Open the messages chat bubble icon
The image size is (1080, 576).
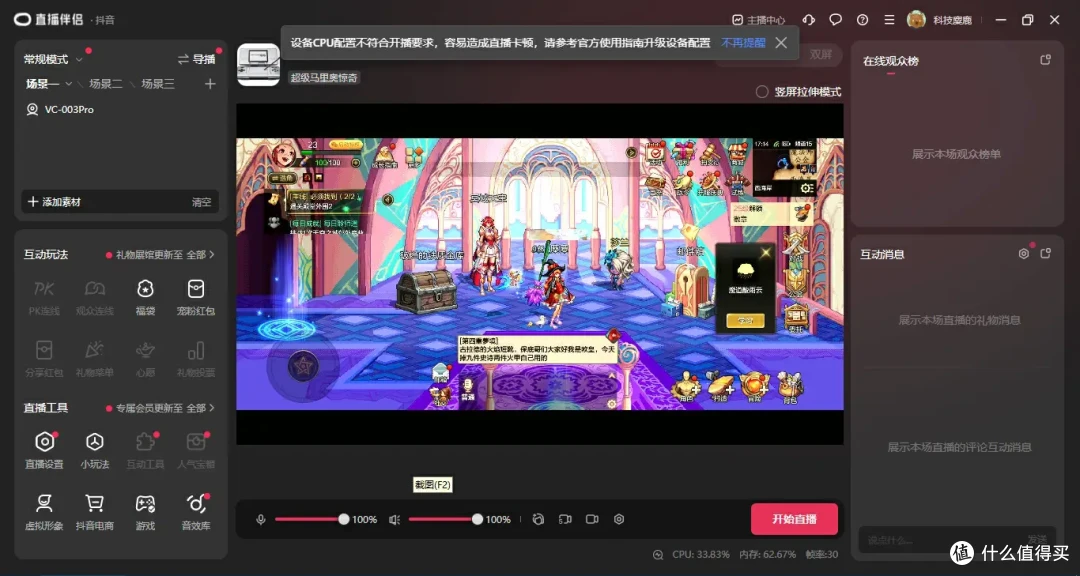835,20
